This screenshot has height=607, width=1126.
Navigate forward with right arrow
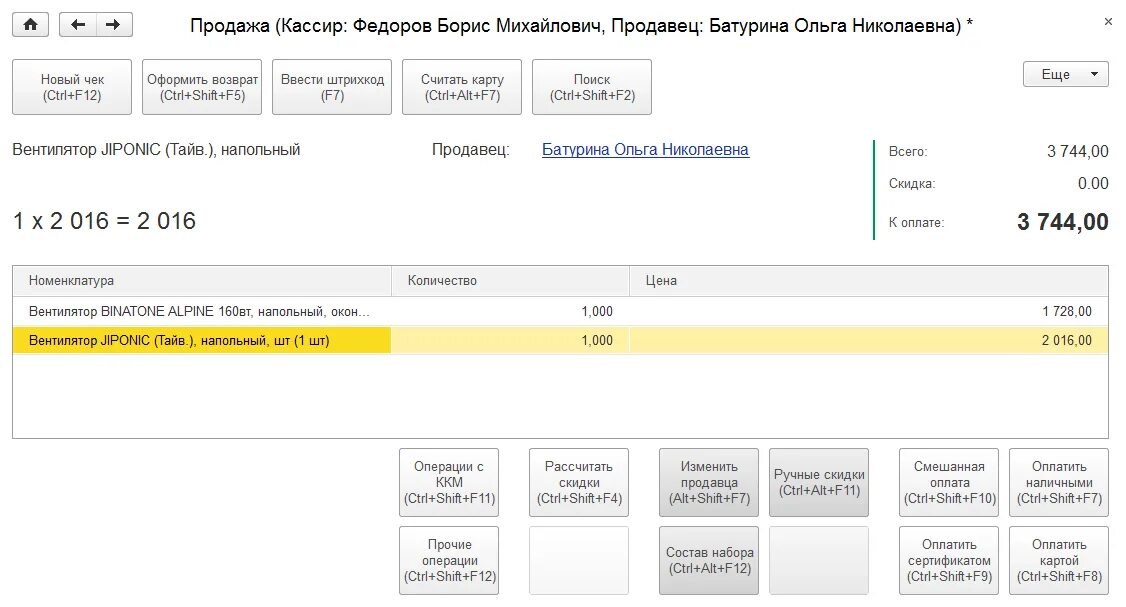[x=113, y=25]
